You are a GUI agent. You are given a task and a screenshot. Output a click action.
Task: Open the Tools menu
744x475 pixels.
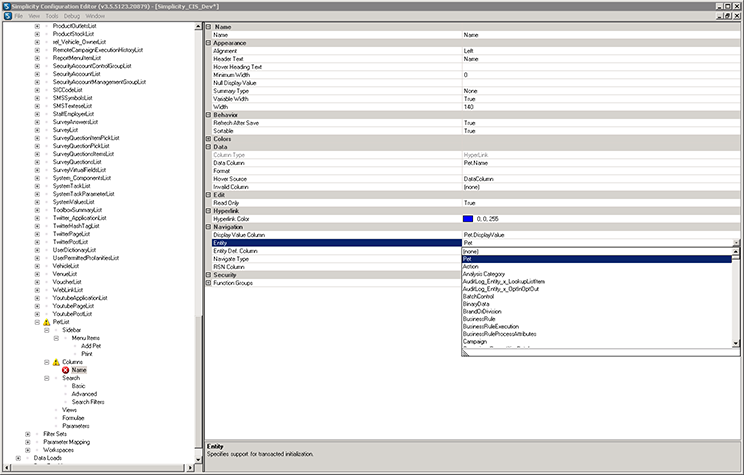[52, 16]
